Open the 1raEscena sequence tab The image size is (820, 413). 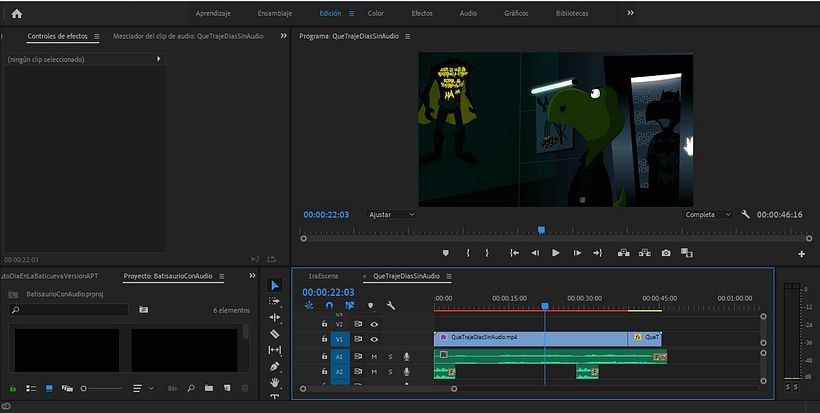(x=323, y=276)
